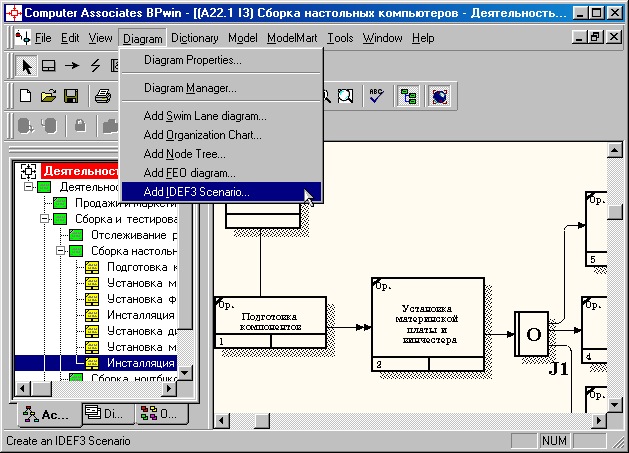
Task: Click the BPwin document icon beside File
Action: [x=22, y=38]
